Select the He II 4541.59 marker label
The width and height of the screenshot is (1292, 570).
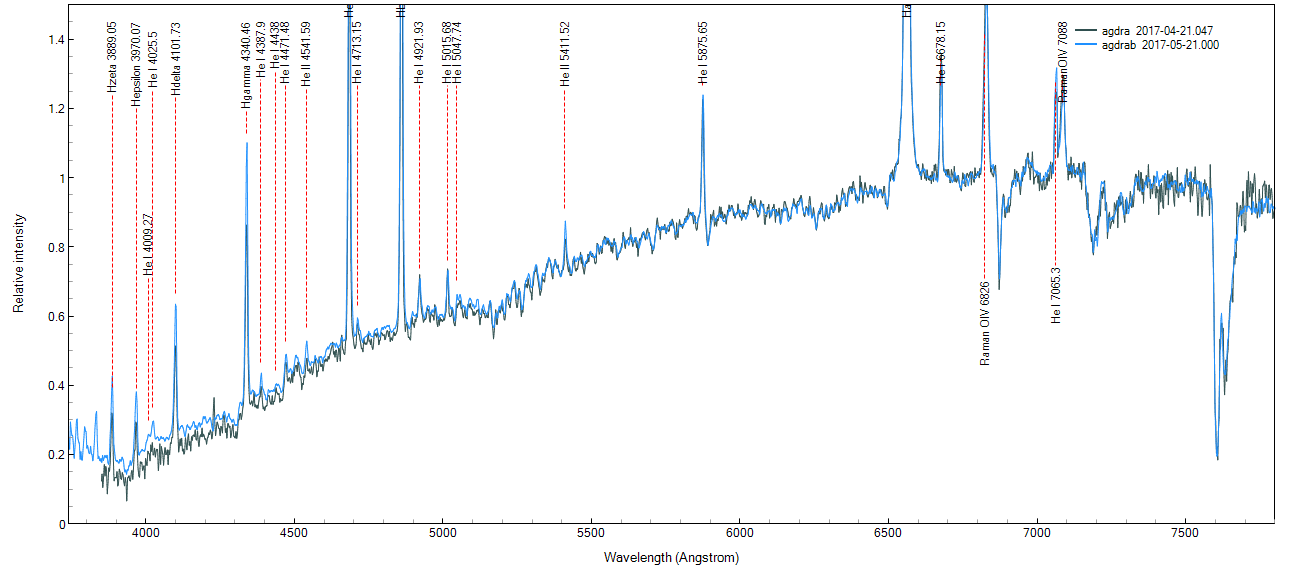click(x=306, y=54)
